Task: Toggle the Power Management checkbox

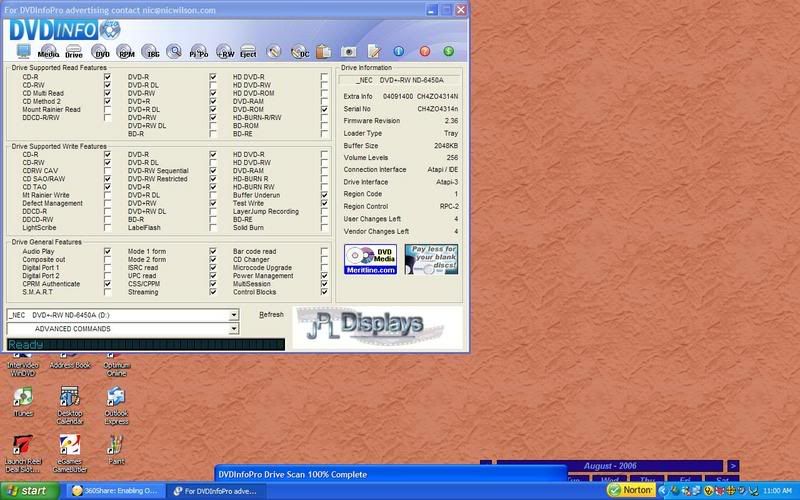Action: click(x=324, y=276)
